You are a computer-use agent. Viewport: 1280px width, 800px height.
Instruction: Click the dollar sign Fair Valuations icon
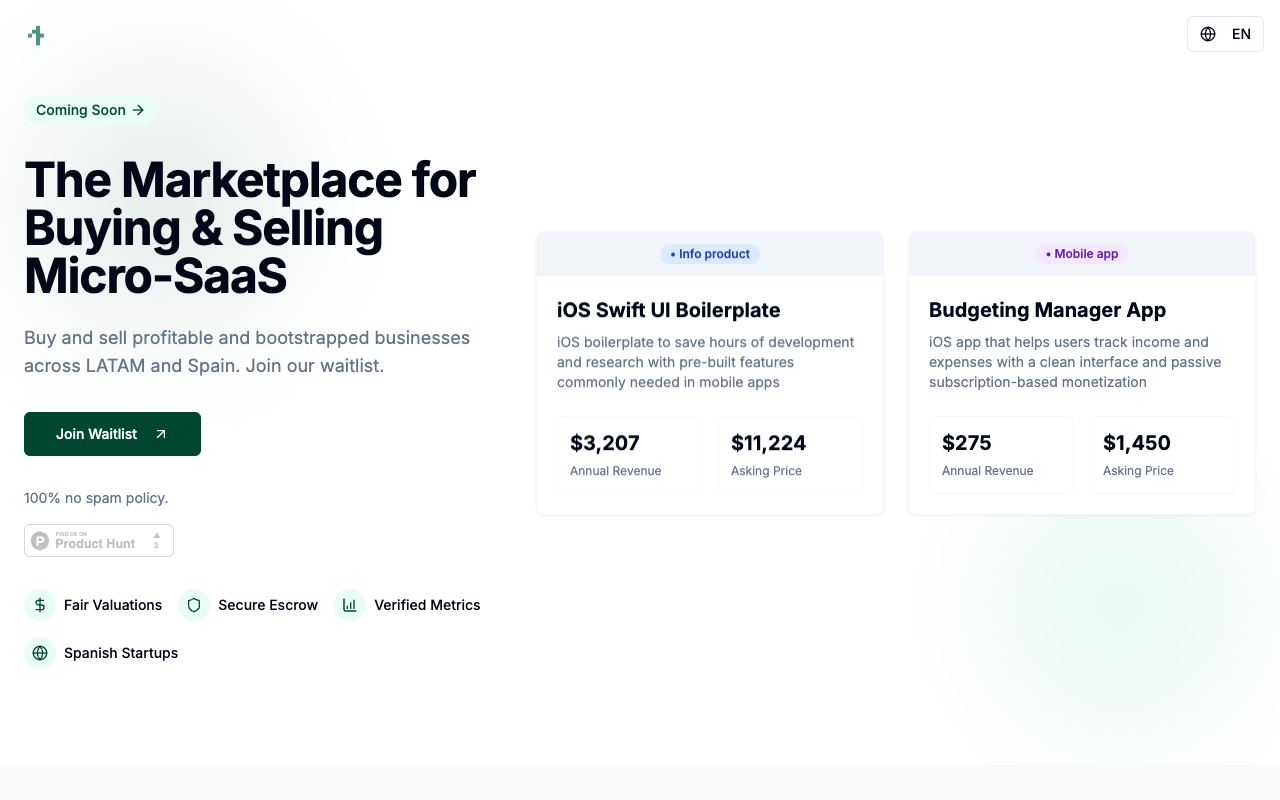click(40, 605)
